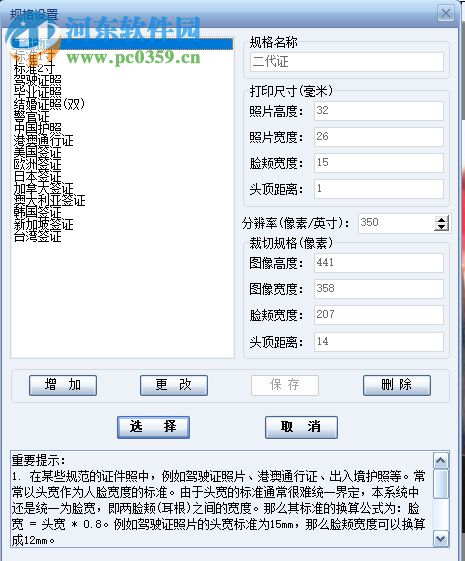Click the print 头顶距离 field showing 1
This screenshot has height=561, width=465.
click(379, 189)
